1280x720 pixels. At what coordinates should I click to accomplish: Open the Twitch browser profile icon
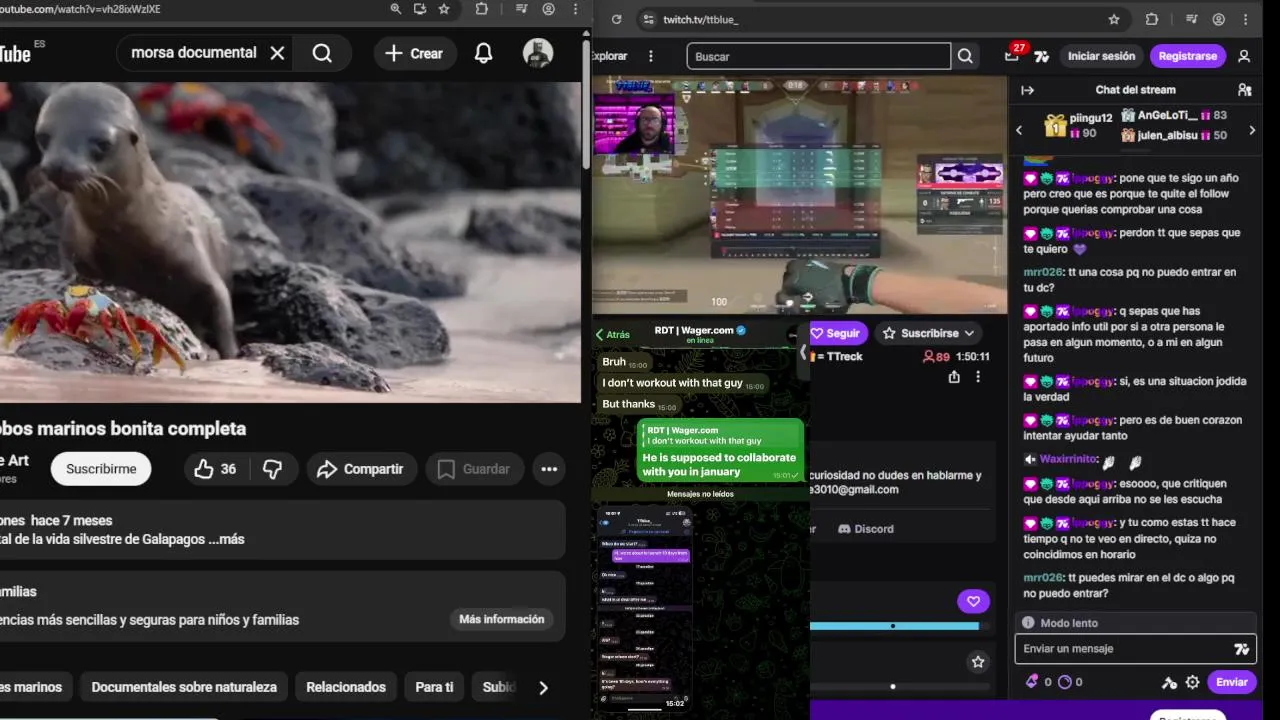point(1219,19)
